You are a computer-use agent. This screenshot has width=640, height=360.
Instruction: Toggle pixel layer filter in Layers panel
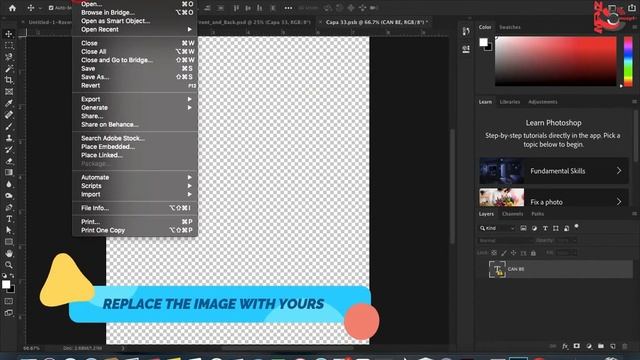click(523, 228)
